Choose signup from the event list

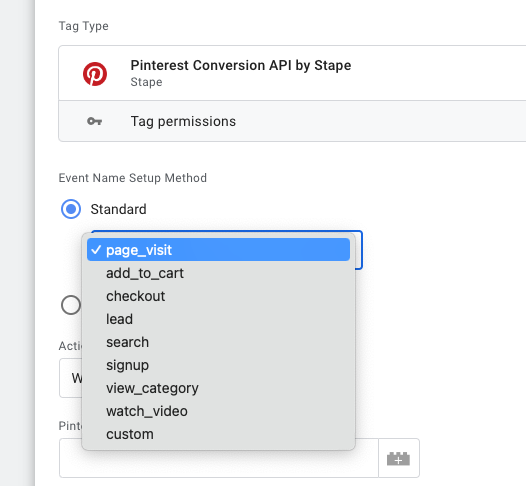coord(218,365)
